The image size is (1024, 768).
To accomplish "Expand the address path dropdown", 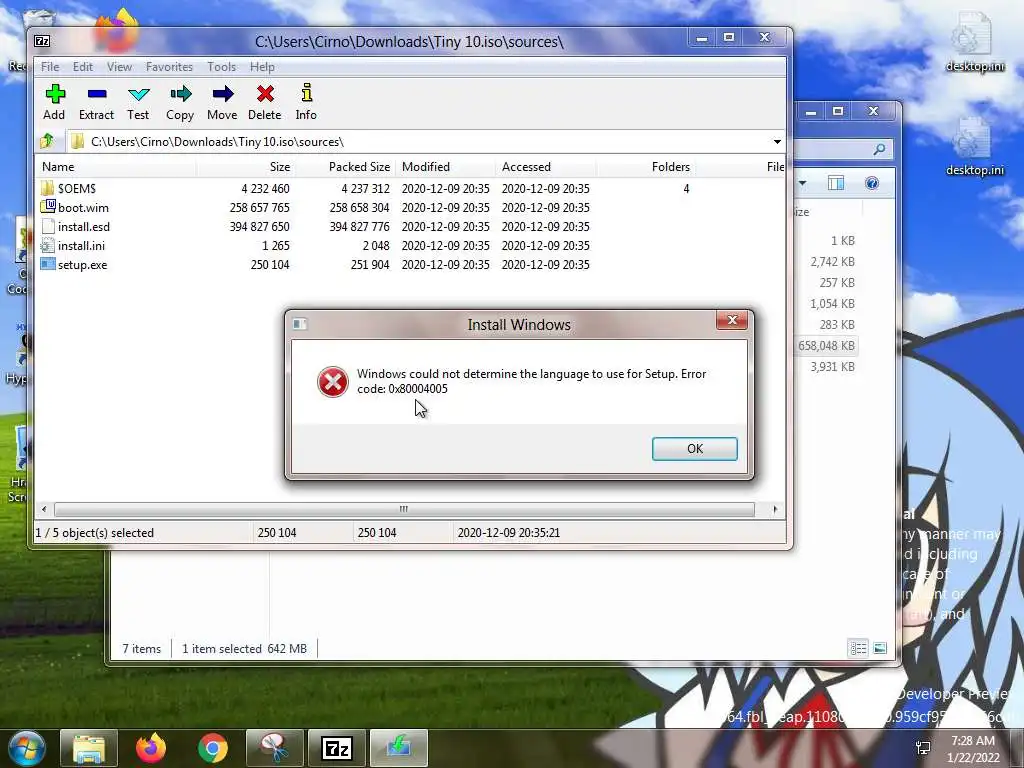I will (x=777, y=142).
